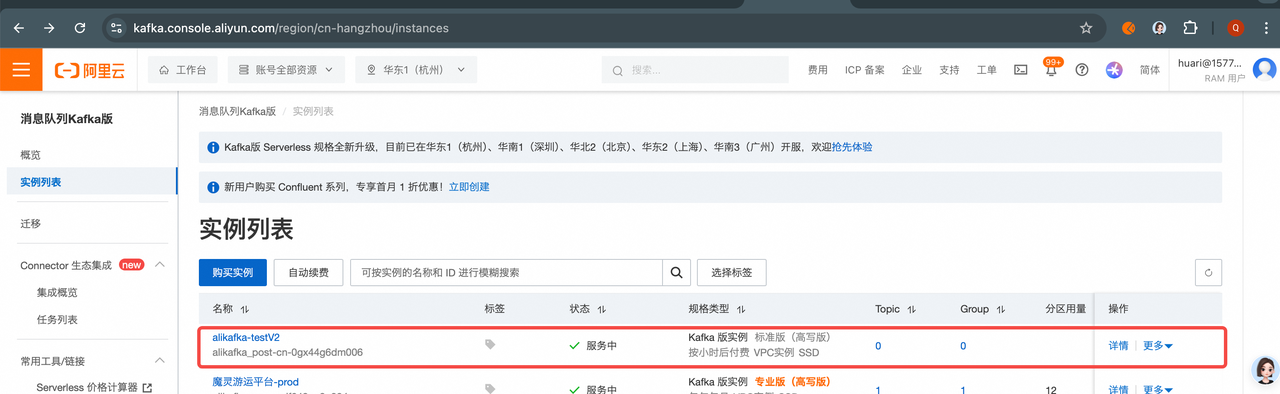The image size is (1280, 394).
Task: Open the AI assistant purple star icon
Action: click(1114, 70)
